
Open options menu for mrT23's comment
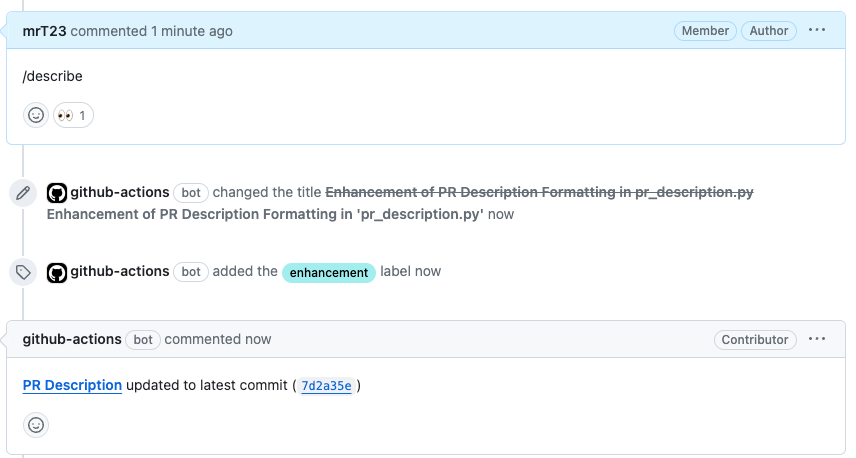(817, 31)
